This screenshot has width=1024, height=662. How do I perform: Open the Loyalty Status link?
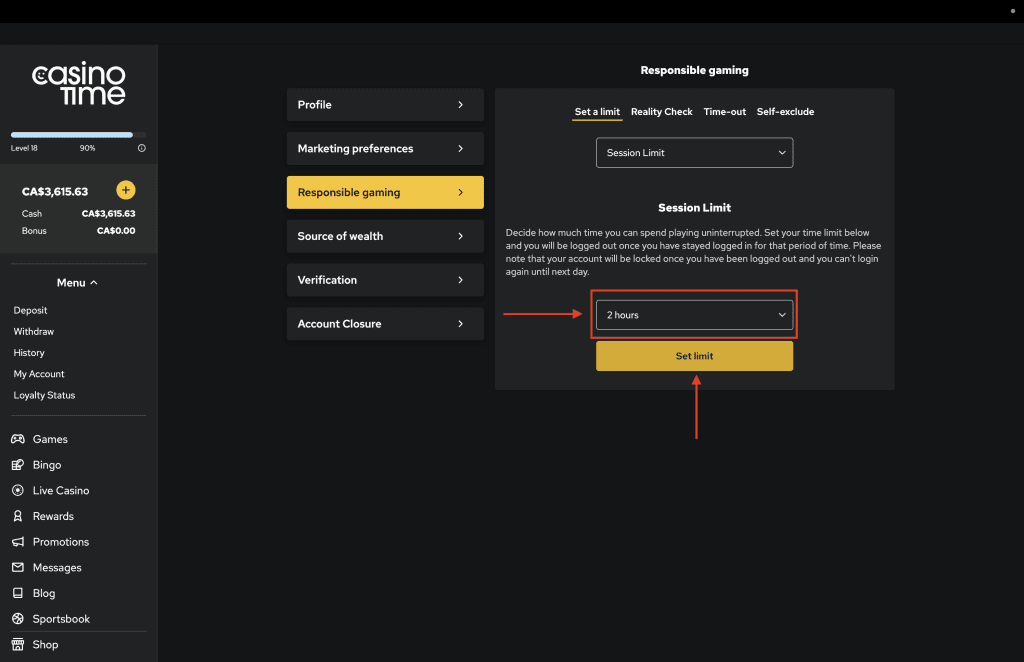click(x=44, y=395)
